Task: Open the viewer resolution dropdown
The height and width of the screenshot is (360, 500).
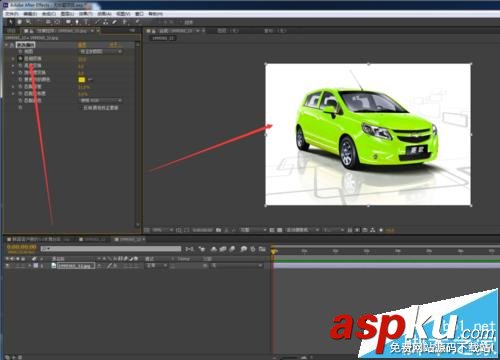Action: tap(254, 230)
